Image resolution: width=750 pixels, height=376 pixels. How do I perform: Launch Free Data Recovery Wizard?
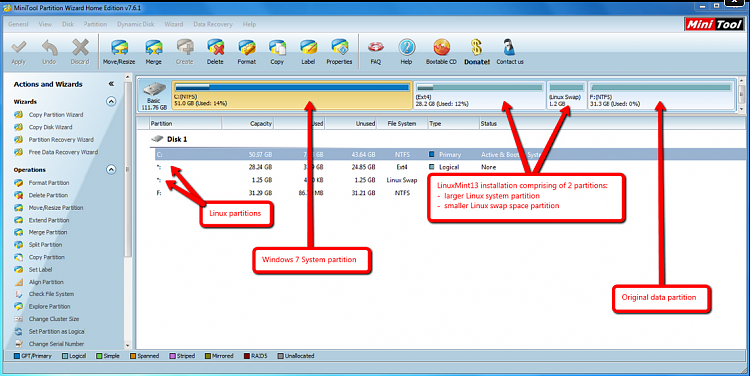coord(63,152)
